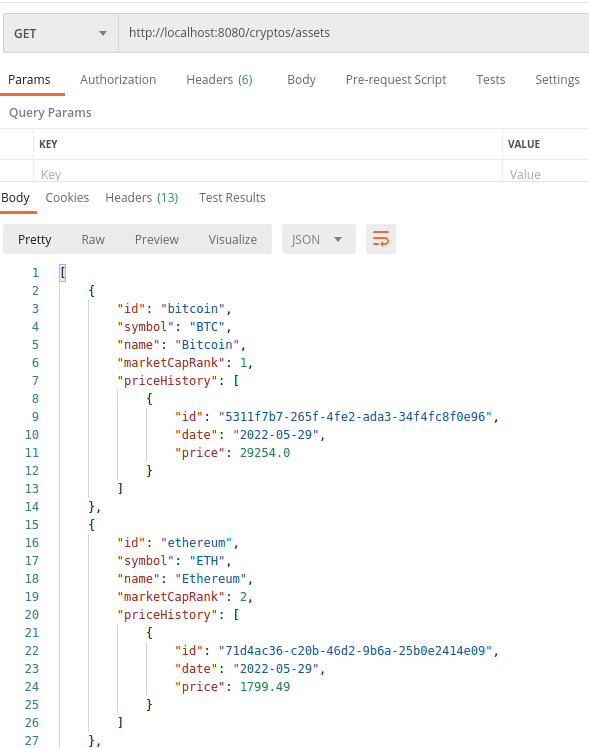Screen dimensions: 589x748
Task: Switch to the Params tab
Action: point(29,80)
